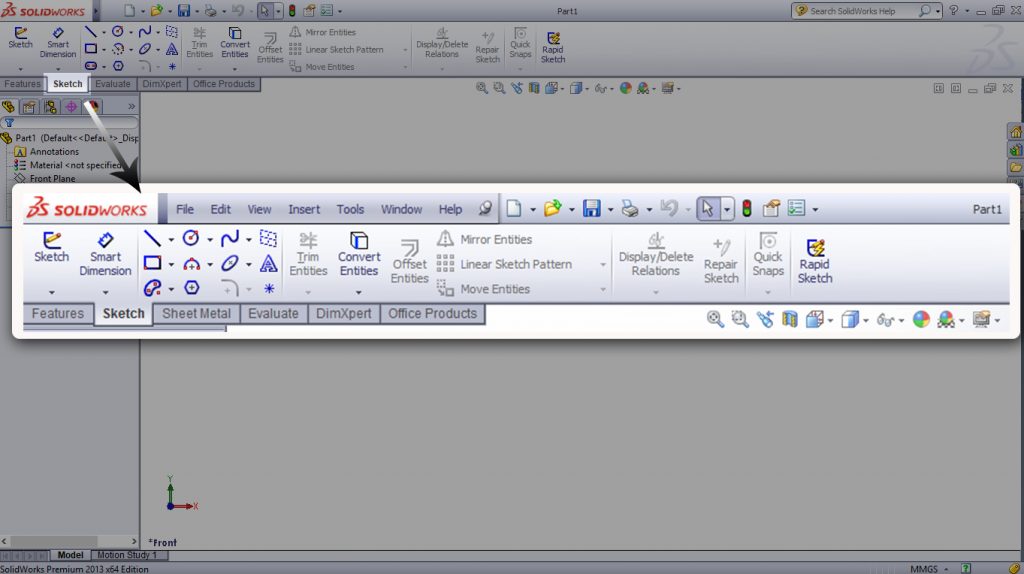
Task: Click Smart Dimension in the enlarged toolbar
Action: point(105,254)
